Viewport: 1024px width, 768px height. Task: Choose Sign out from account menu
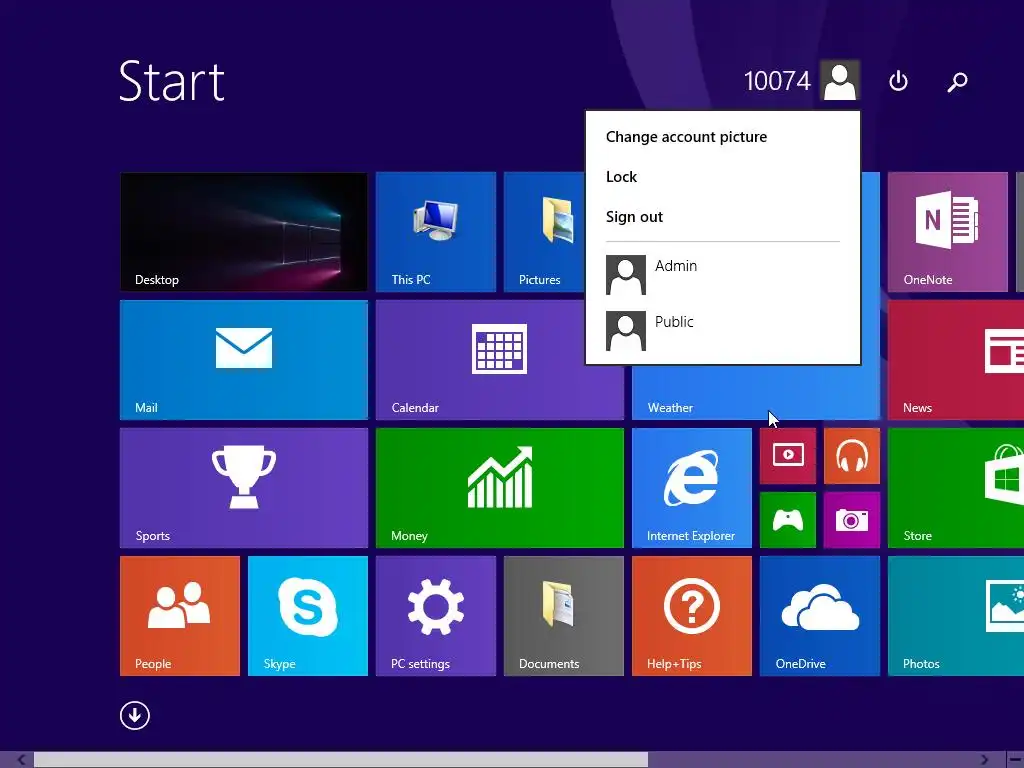pos(634,217)
